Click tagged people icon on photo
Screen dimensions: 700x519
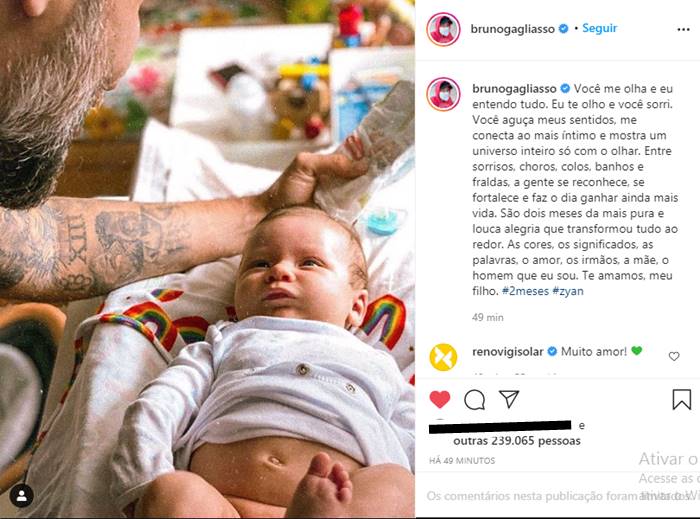coord(21,495)
